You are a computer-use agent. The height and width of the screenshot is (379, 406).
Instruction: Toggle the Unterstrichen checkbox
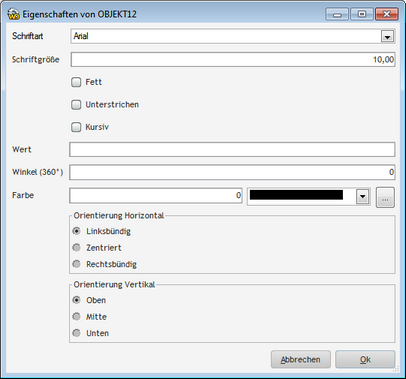coord(76,105)
